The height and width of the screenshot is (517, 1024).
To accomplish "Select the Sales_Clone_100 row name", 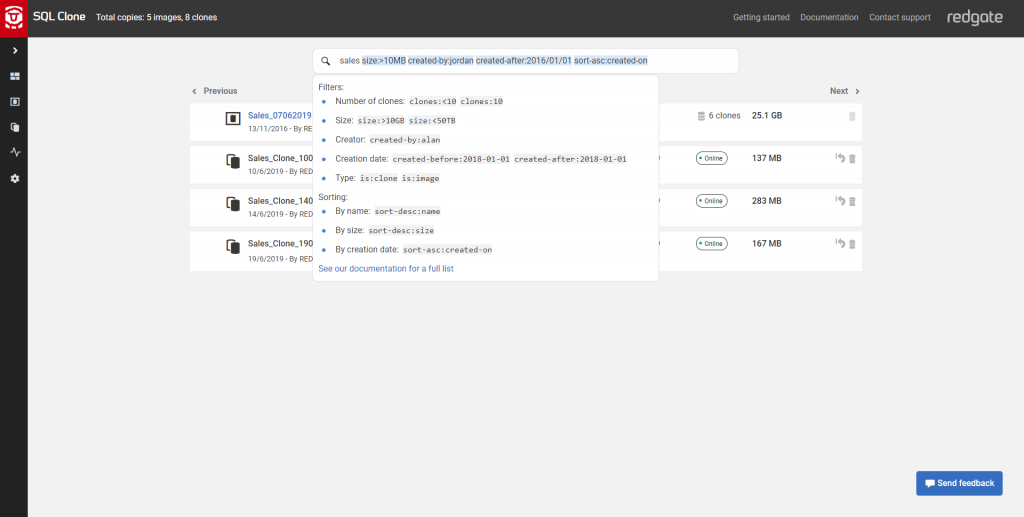I will pos(280,158).
